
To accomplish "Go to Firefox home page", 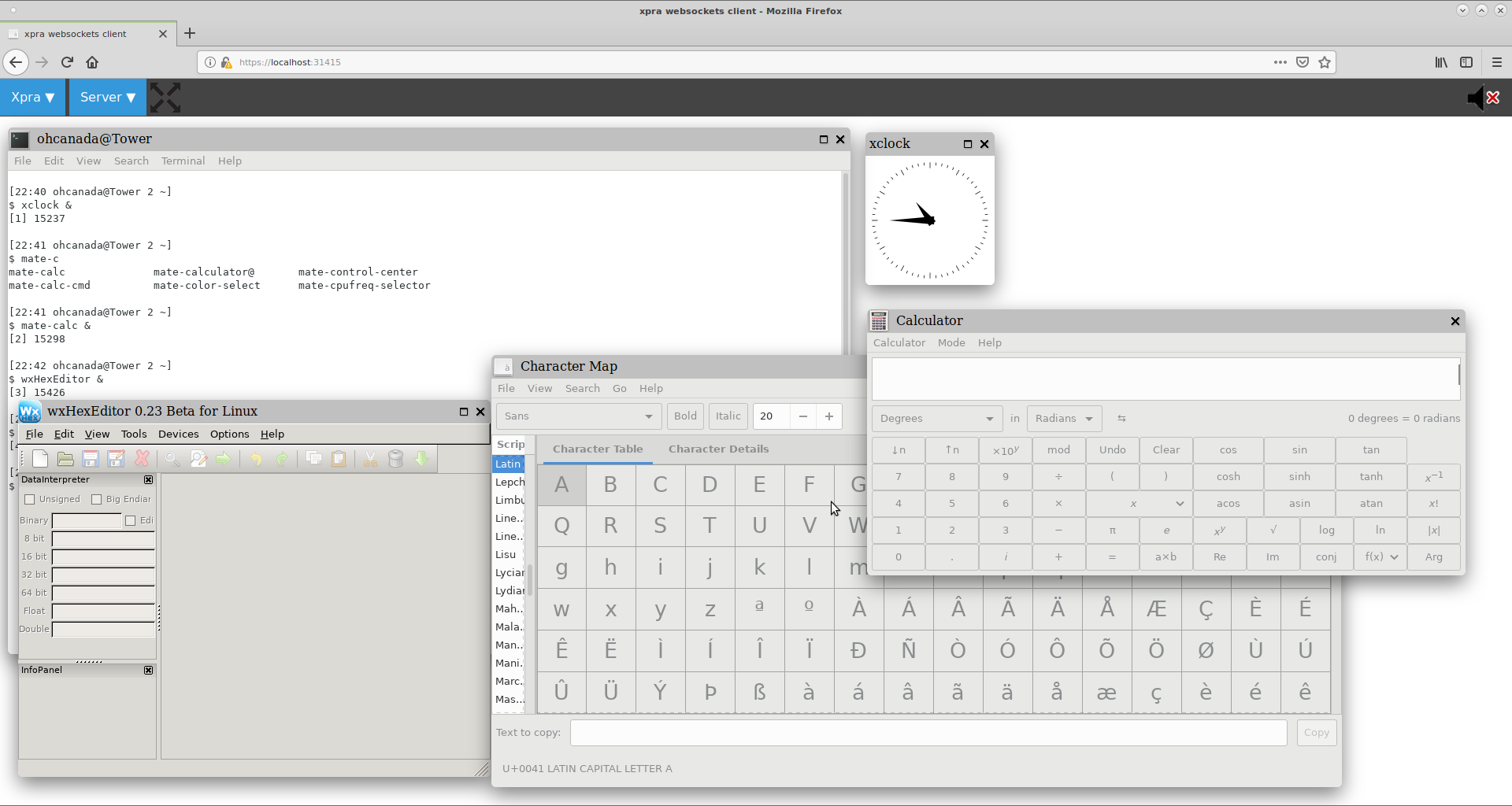I will pos(92,62).
